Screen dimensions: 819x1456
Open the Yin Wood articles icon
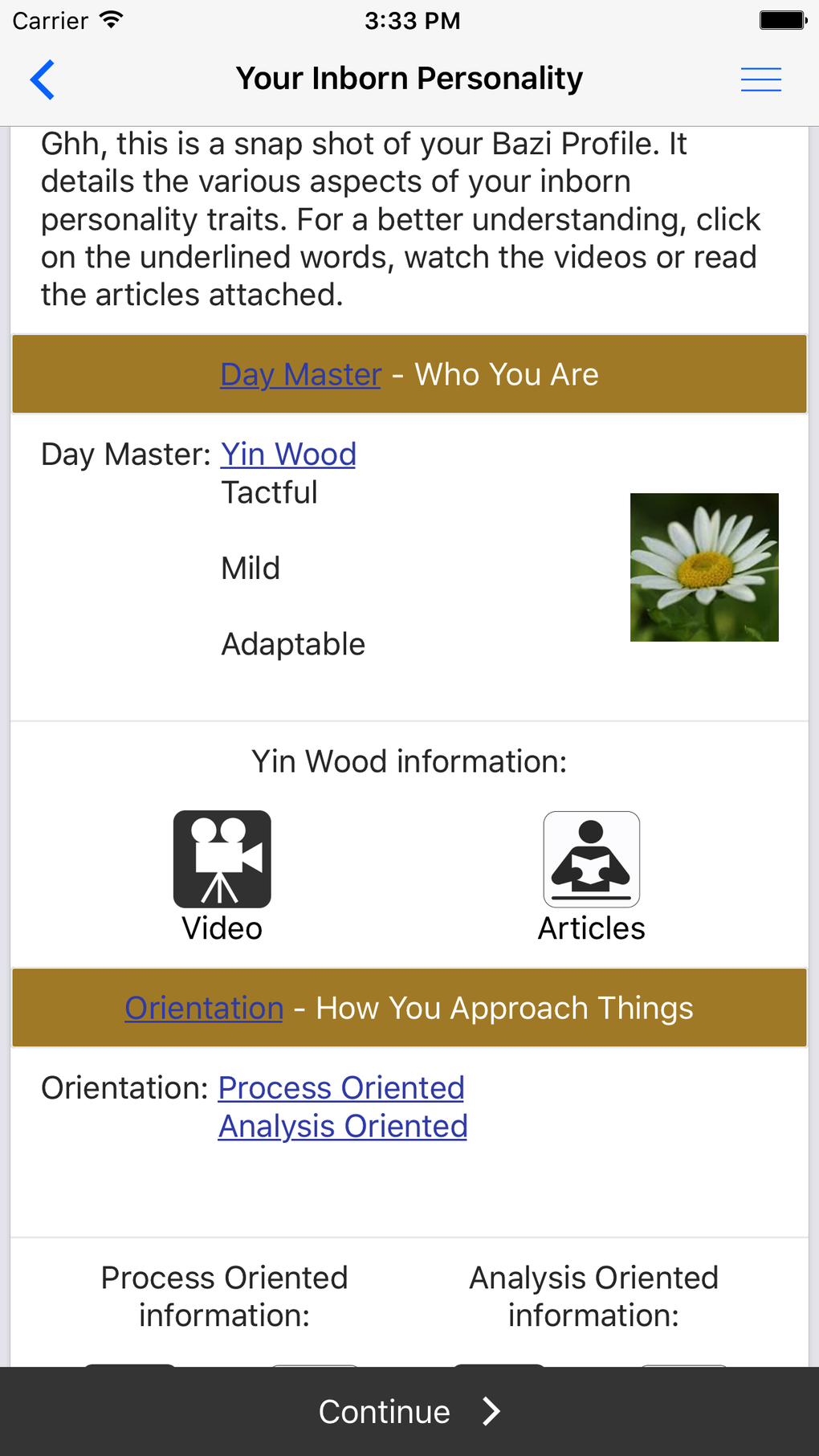click(x=592, y=859)
